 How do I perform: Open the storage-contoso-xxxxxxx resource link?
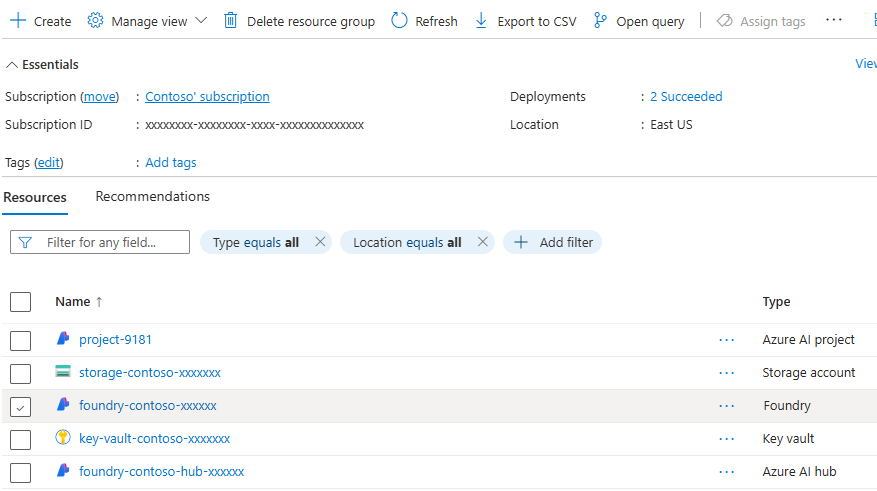pyautogui.click(x=150, y=373)
